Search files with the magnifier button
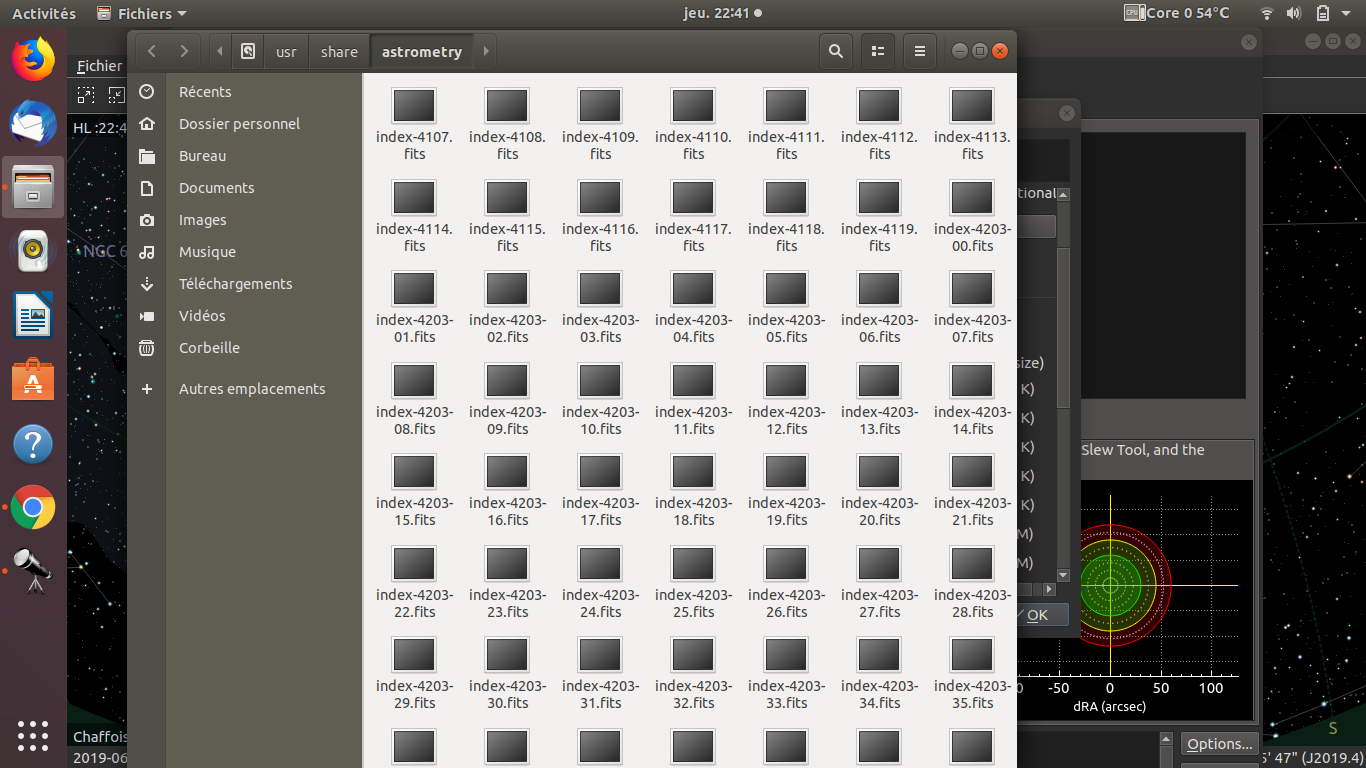This screenshot has width=1366, height=768. pyautogui.click(x=836, y=51)
